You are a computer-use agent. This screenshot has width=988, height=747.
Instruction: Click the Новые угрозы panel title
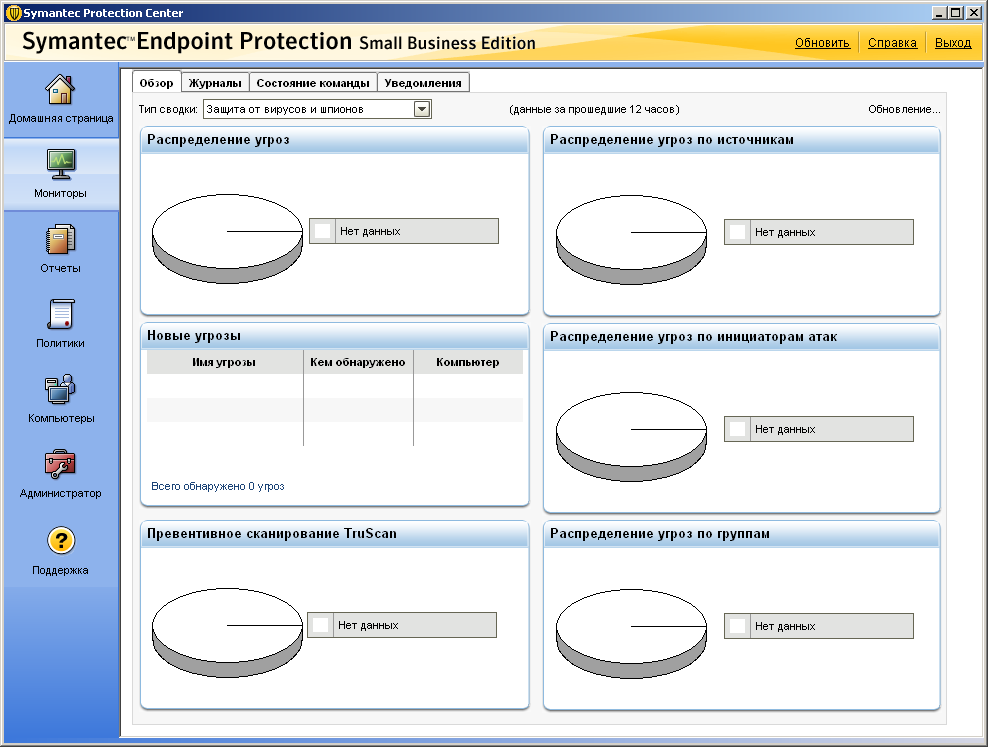coord(194,336)
